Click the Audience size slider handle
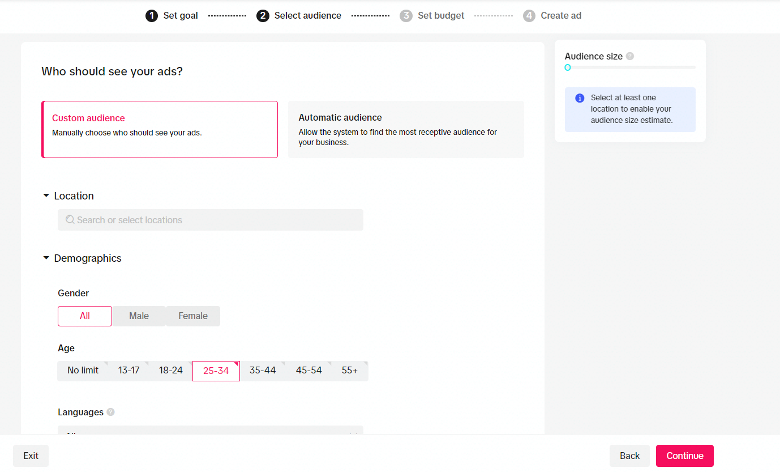 pyautogui.click(x=568, y=68)
